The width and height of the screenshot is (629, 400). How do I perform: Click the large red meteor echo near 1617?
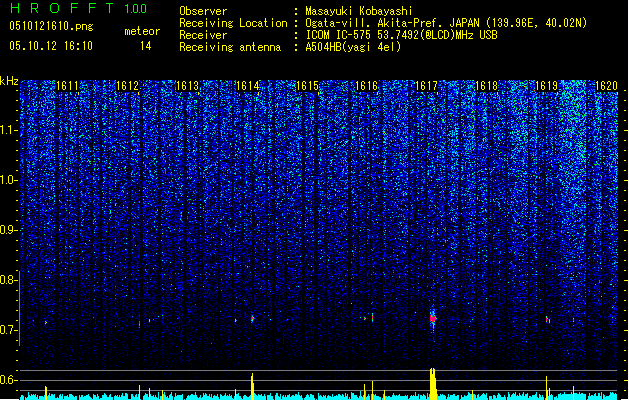(433, 319)
